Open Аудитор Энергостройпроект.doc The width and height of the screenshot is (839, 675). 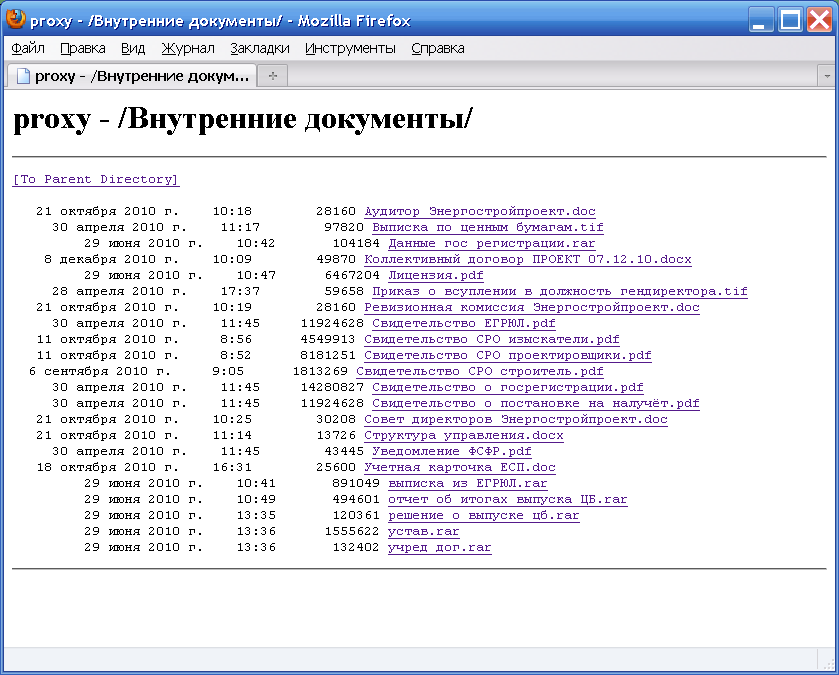coord(480,211)
